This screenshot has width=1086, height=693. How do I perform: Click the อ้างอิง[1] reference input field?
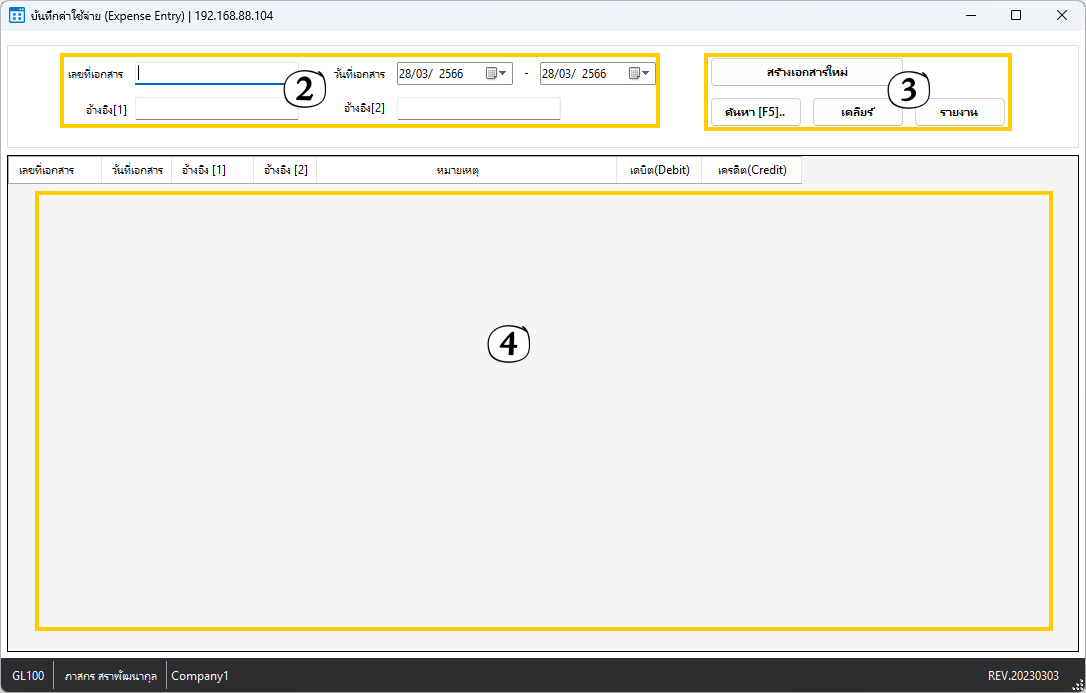(x=216, y=109)
